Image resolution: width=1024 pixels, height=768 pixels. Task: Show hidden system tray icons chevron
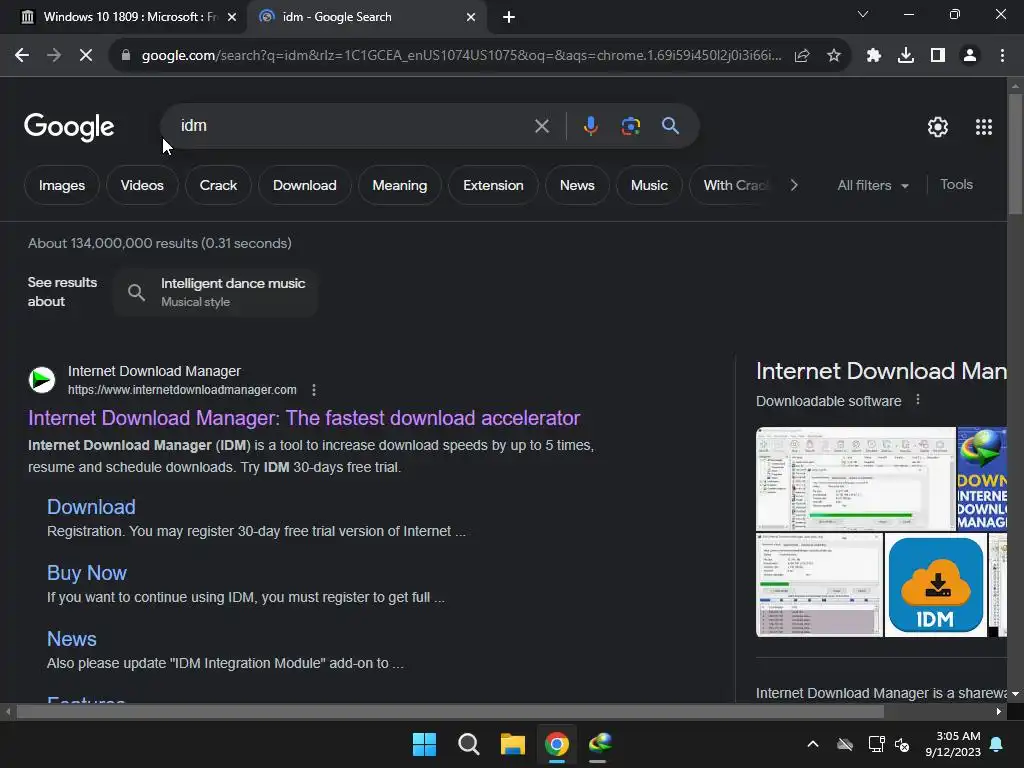tap(813, 744)
